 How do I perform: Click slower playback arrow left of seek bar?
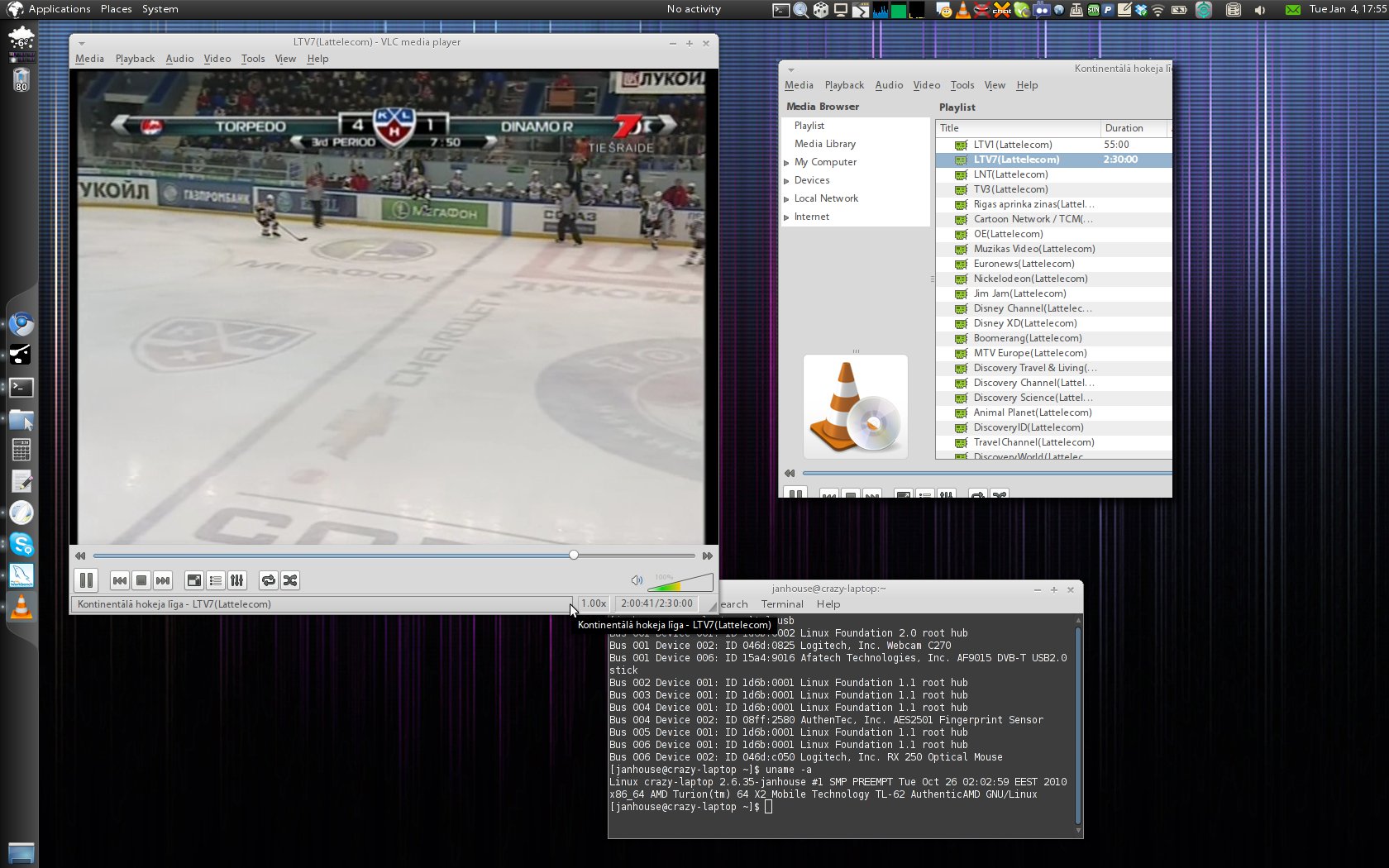coord(80,556)
